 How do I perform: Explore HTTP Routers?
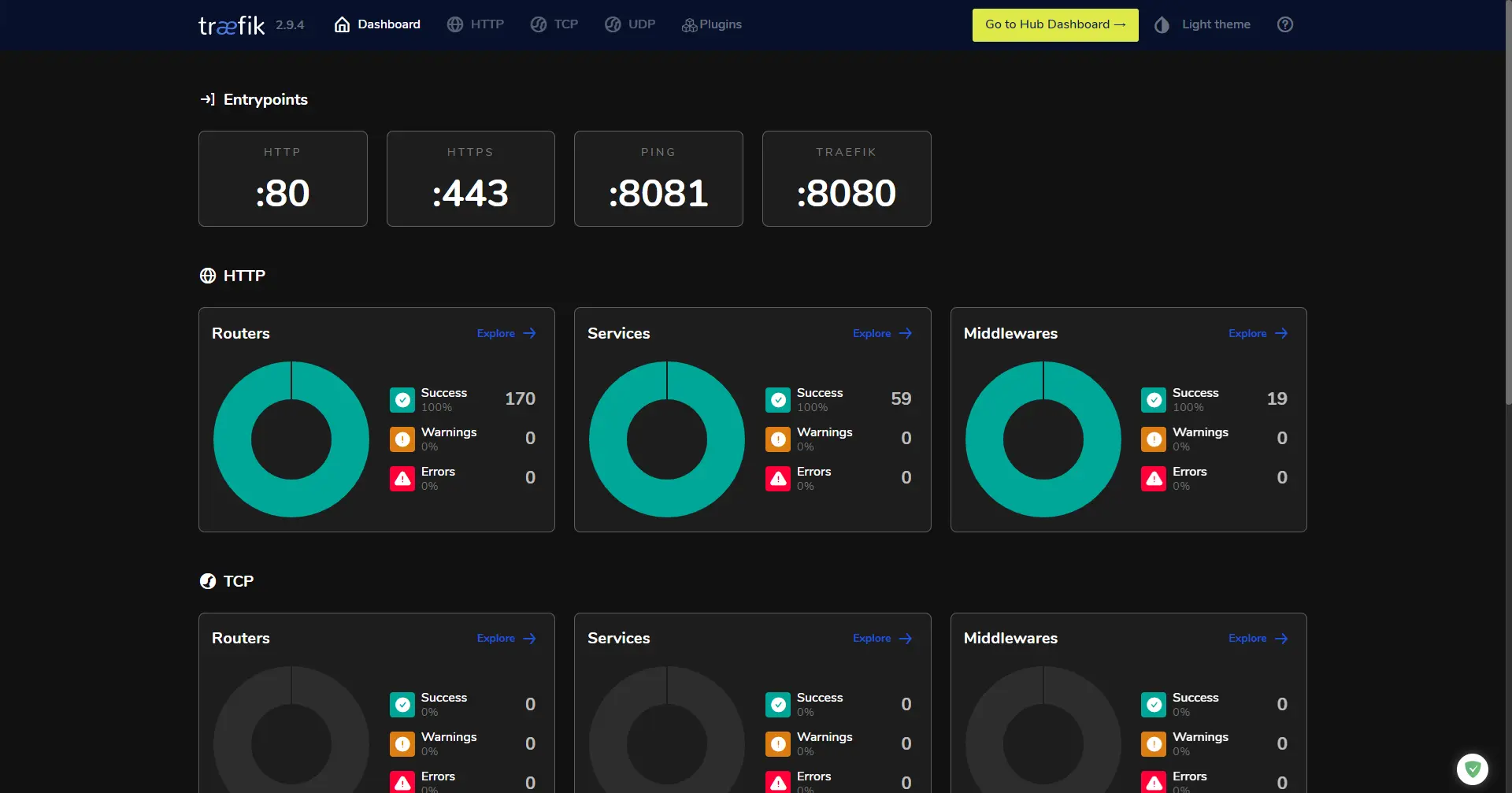(506, 333)
